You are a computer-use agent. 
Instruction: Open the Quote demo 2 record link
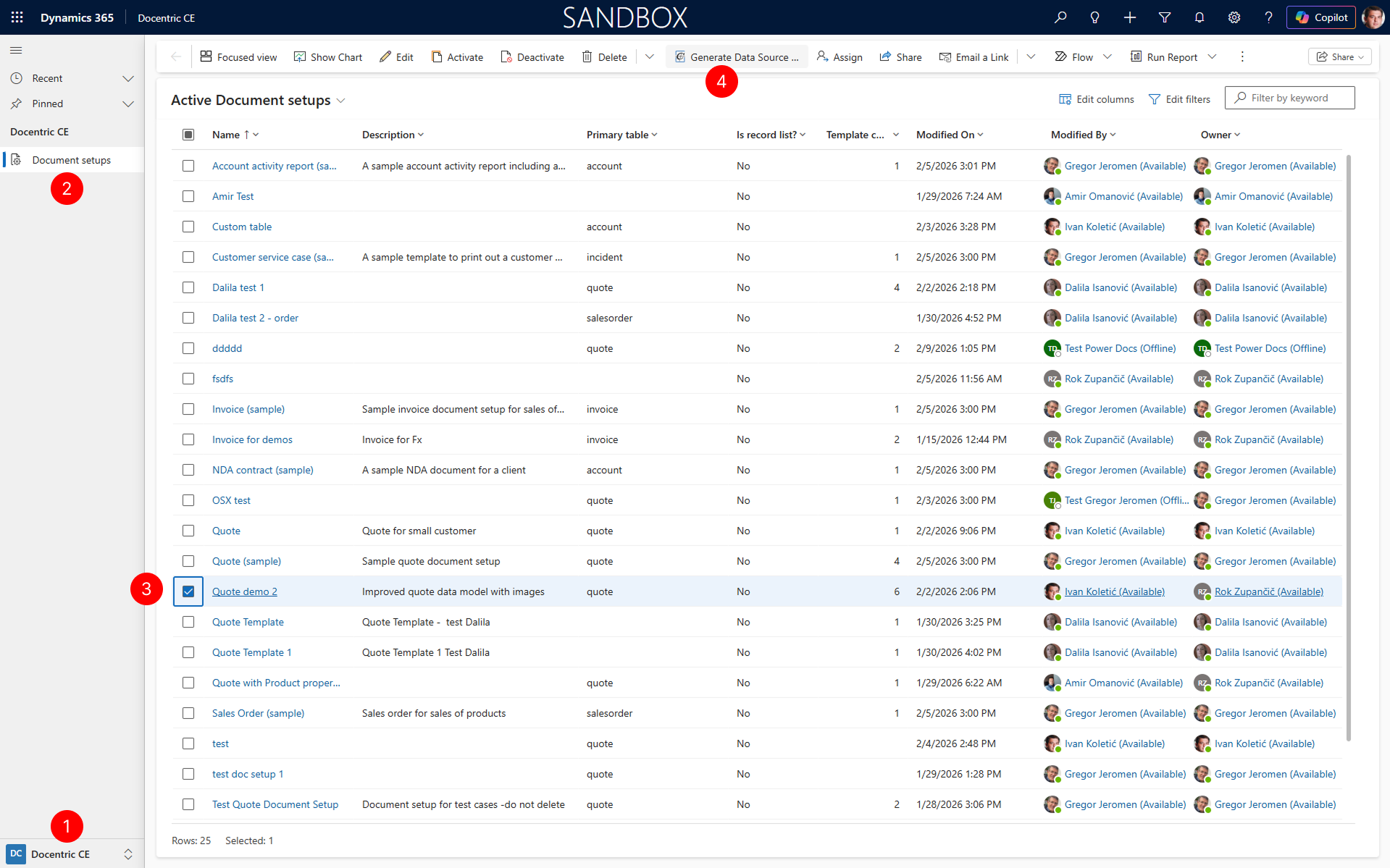245,591
